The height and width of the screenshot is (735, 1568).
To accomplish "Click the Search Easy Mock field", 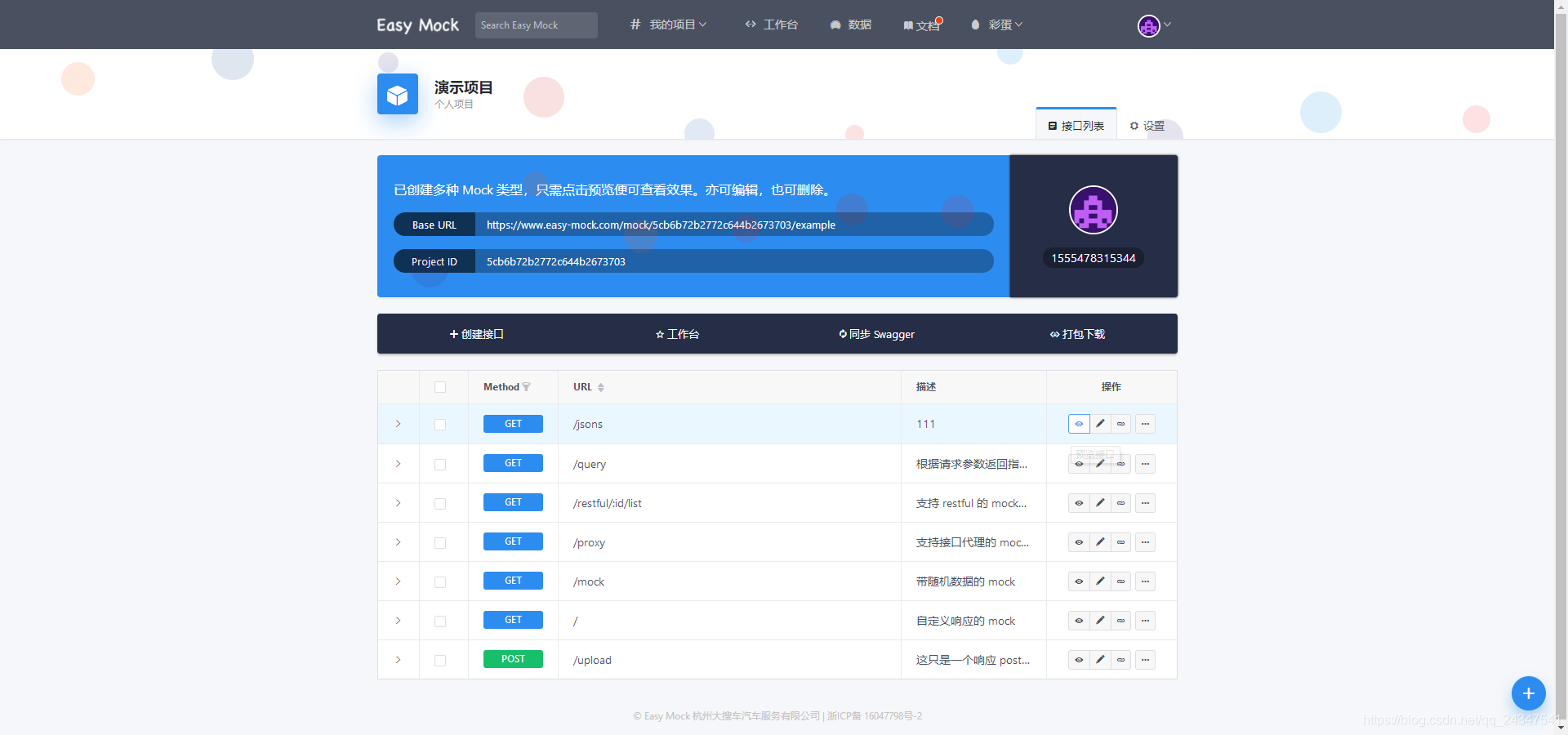I will 537,25.
